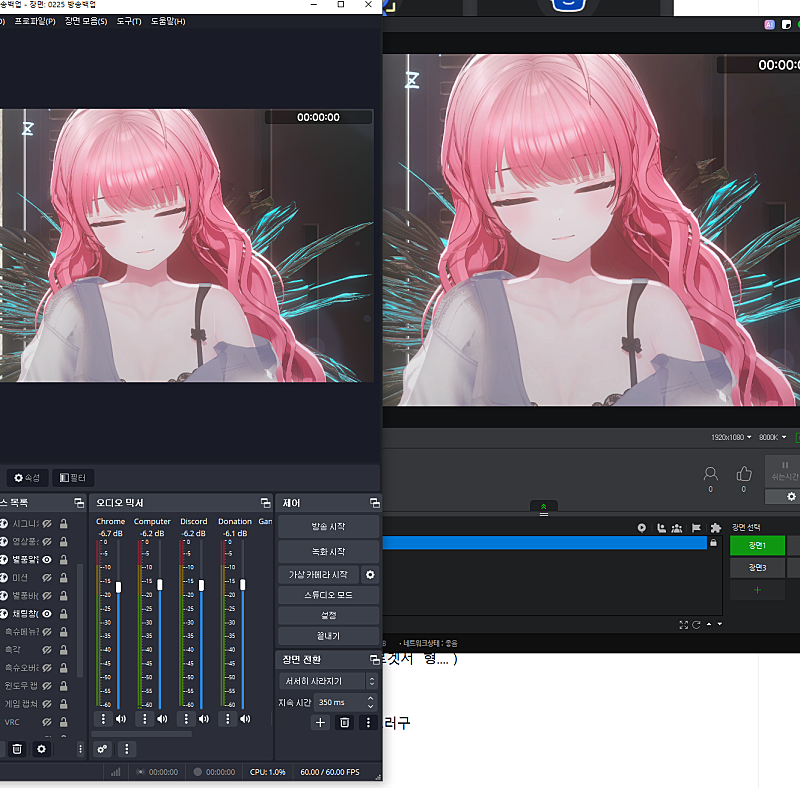Open advanced audio properties gears icon
This screenshot has width=800, height=788.
pyautogui.click(x=103, y=749)
